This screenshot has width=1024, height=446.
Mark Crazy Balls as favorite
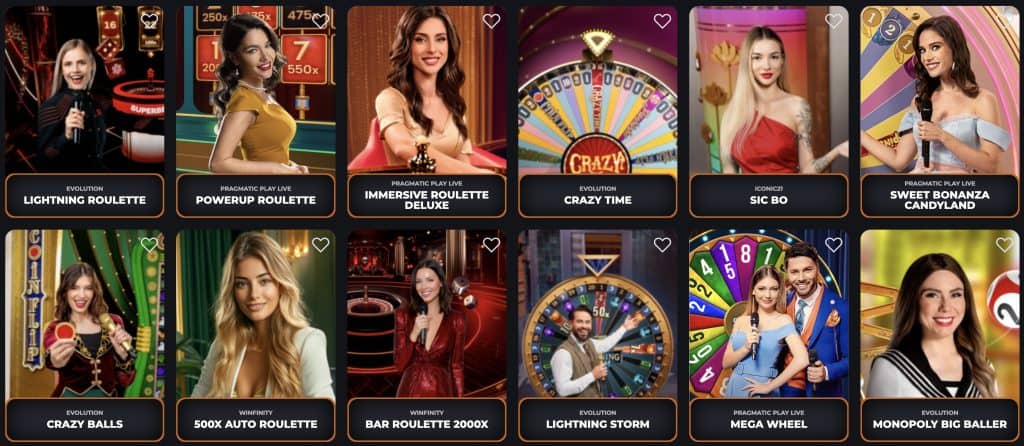(x=150, y=245)
